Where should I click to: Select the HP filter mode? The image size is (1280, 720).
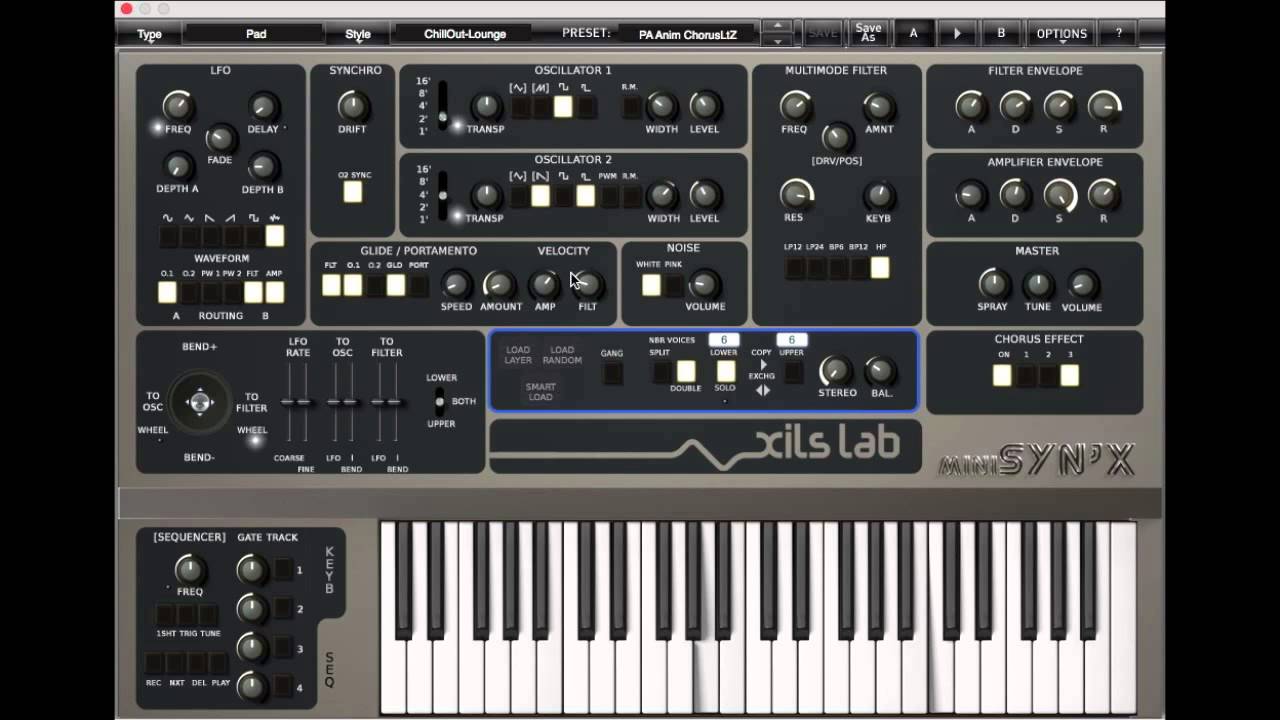(880, 267)
